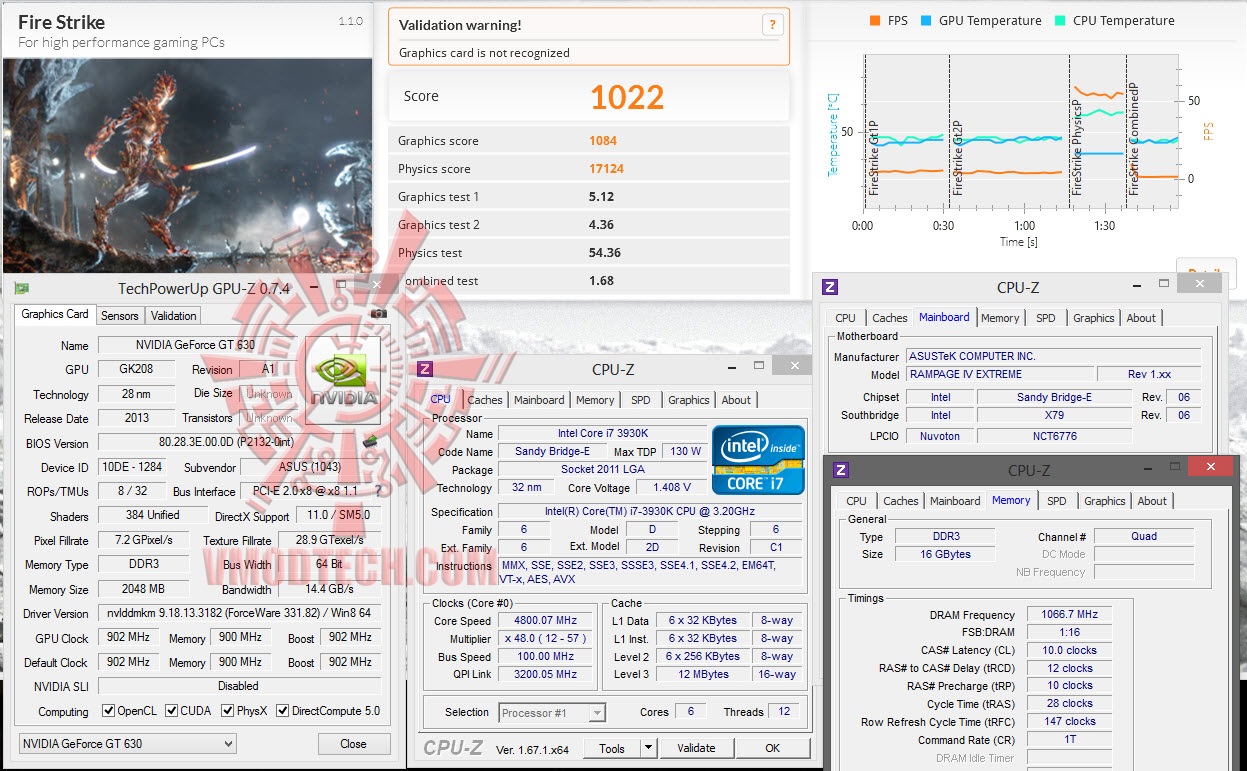This screenshot has width=1247, height=771.
Task: Click the Intel Core i7 3930K name field
Action: click(x=602, y=433)
